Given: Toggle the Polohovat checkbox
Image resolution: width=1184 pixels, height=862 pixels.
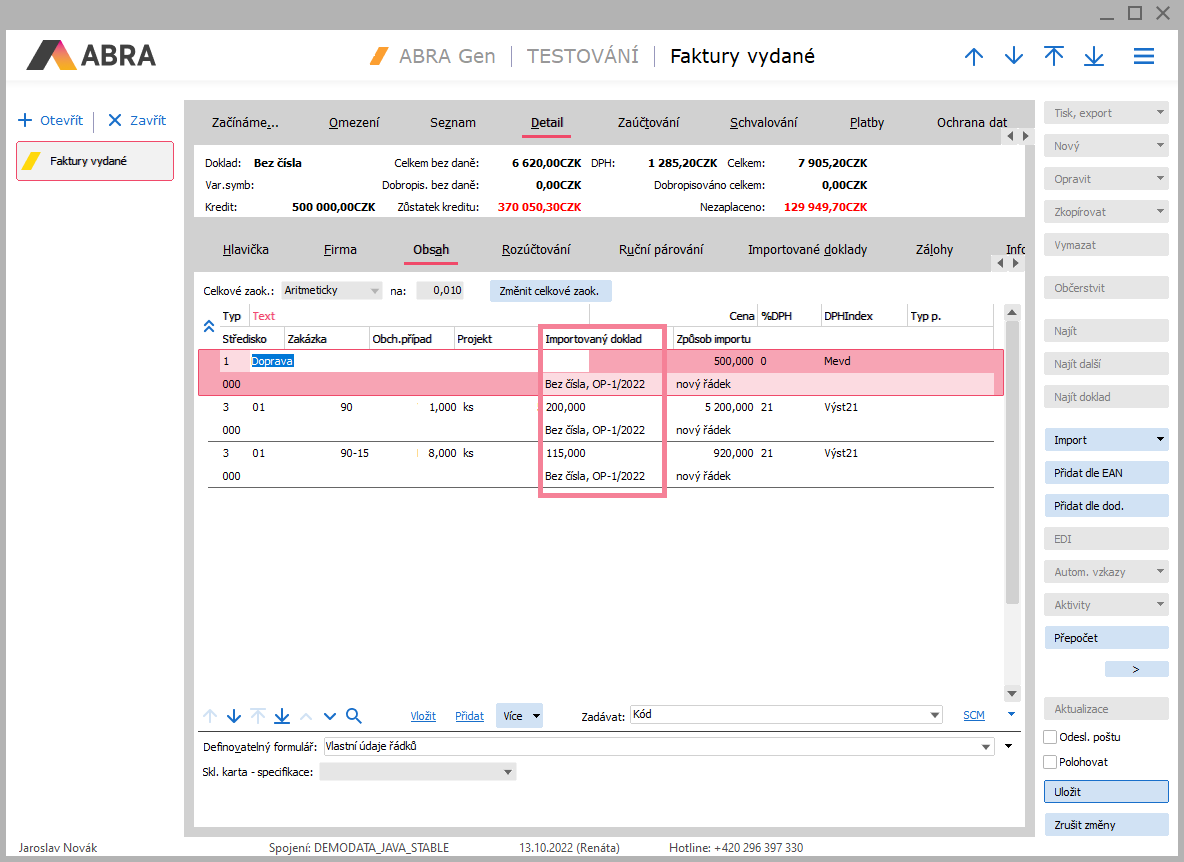Looking at the screenshot, I should coord(1050,762).
